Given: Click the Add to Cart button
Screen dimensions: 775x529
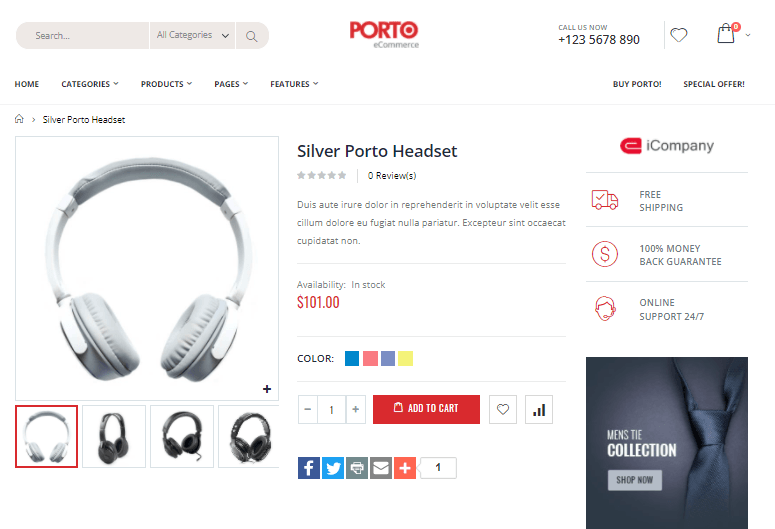Looking at the screenshot, I should (x=426, y=409).
